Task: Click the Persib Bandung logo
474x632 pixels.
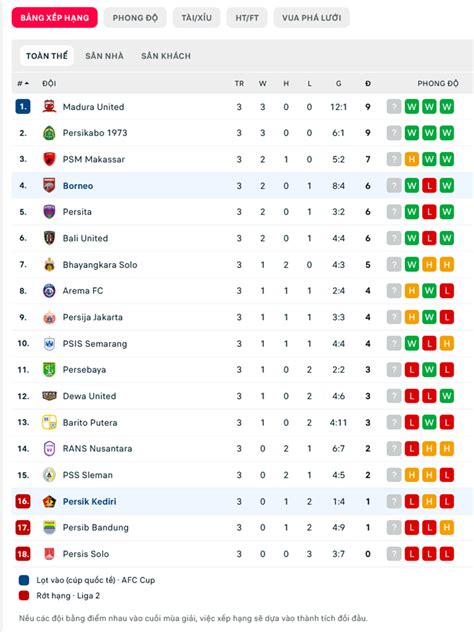Action: pyautogui.click(x=49, y=527)
